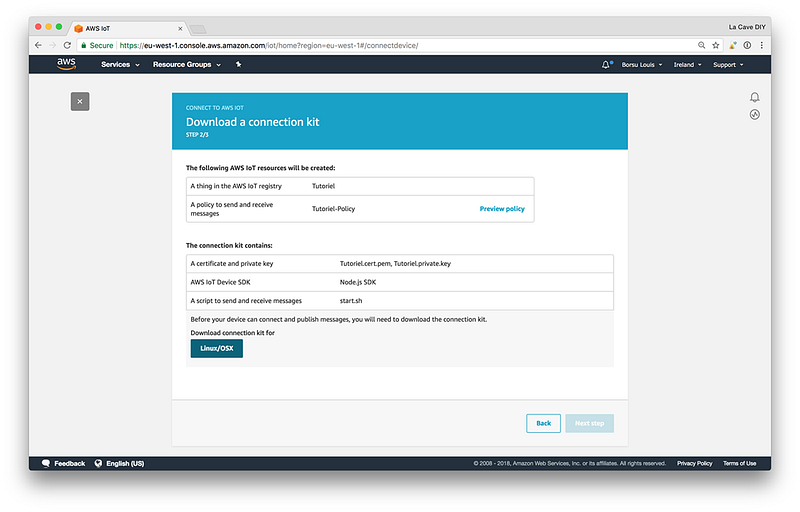Click the Tutoriel thing name text
This screenshot has width=800, height=512.
tap(323, 186)
